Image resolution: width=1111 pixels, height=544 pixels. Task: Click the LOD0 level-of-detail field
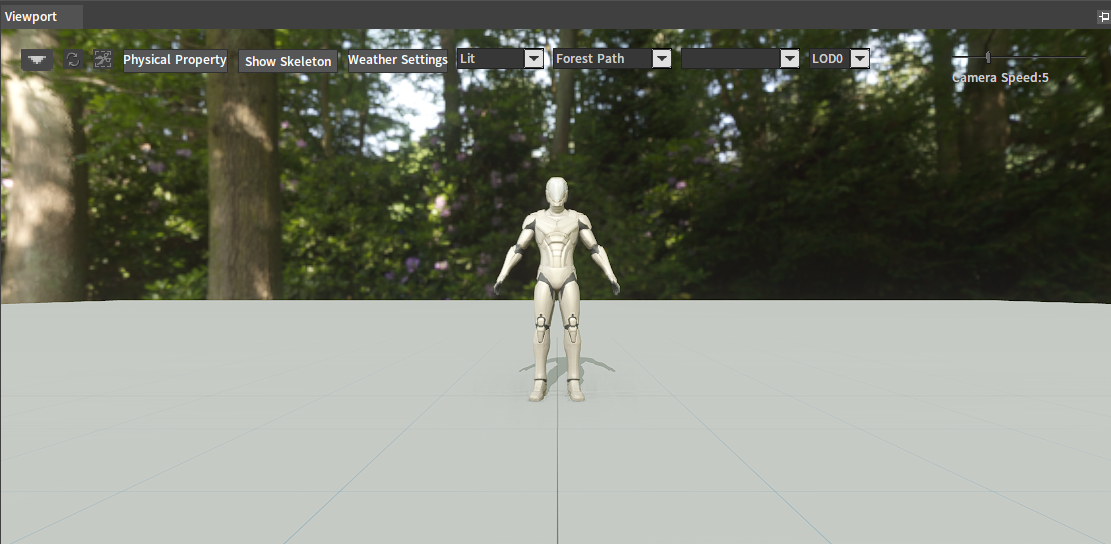[828, 59]
